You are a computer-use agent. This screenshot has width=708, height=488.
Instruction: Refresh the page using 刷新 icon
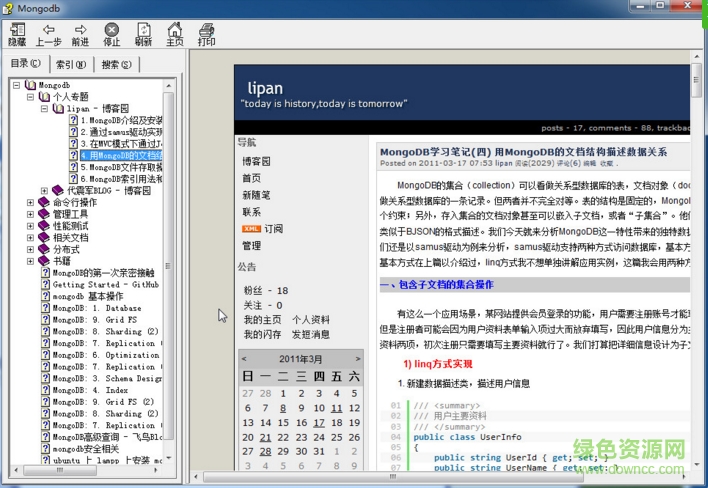pyautogui.click(x=143, y=34)
